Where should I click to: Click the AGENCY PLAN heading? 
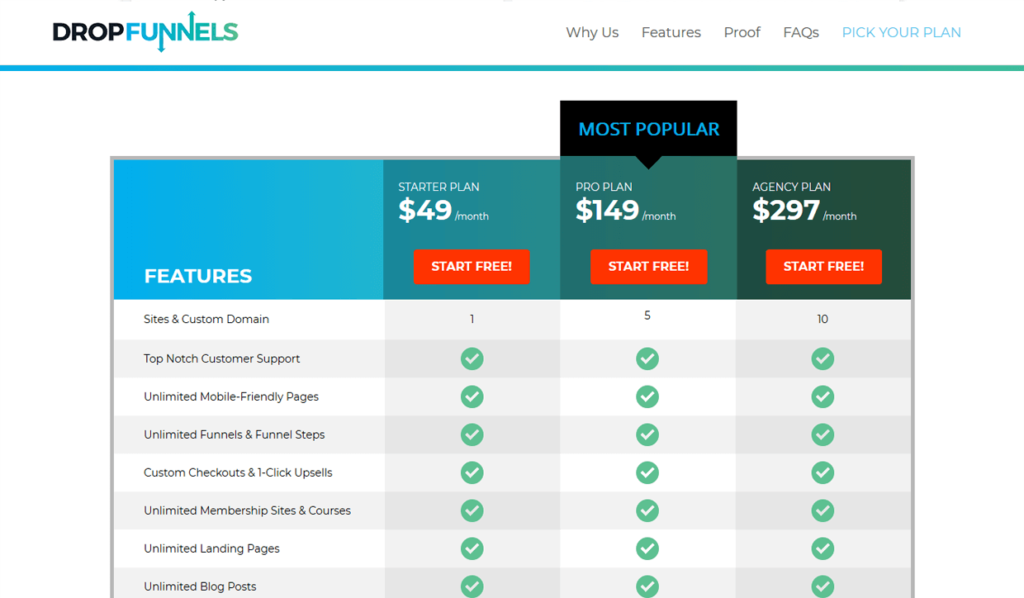point(792,187)
